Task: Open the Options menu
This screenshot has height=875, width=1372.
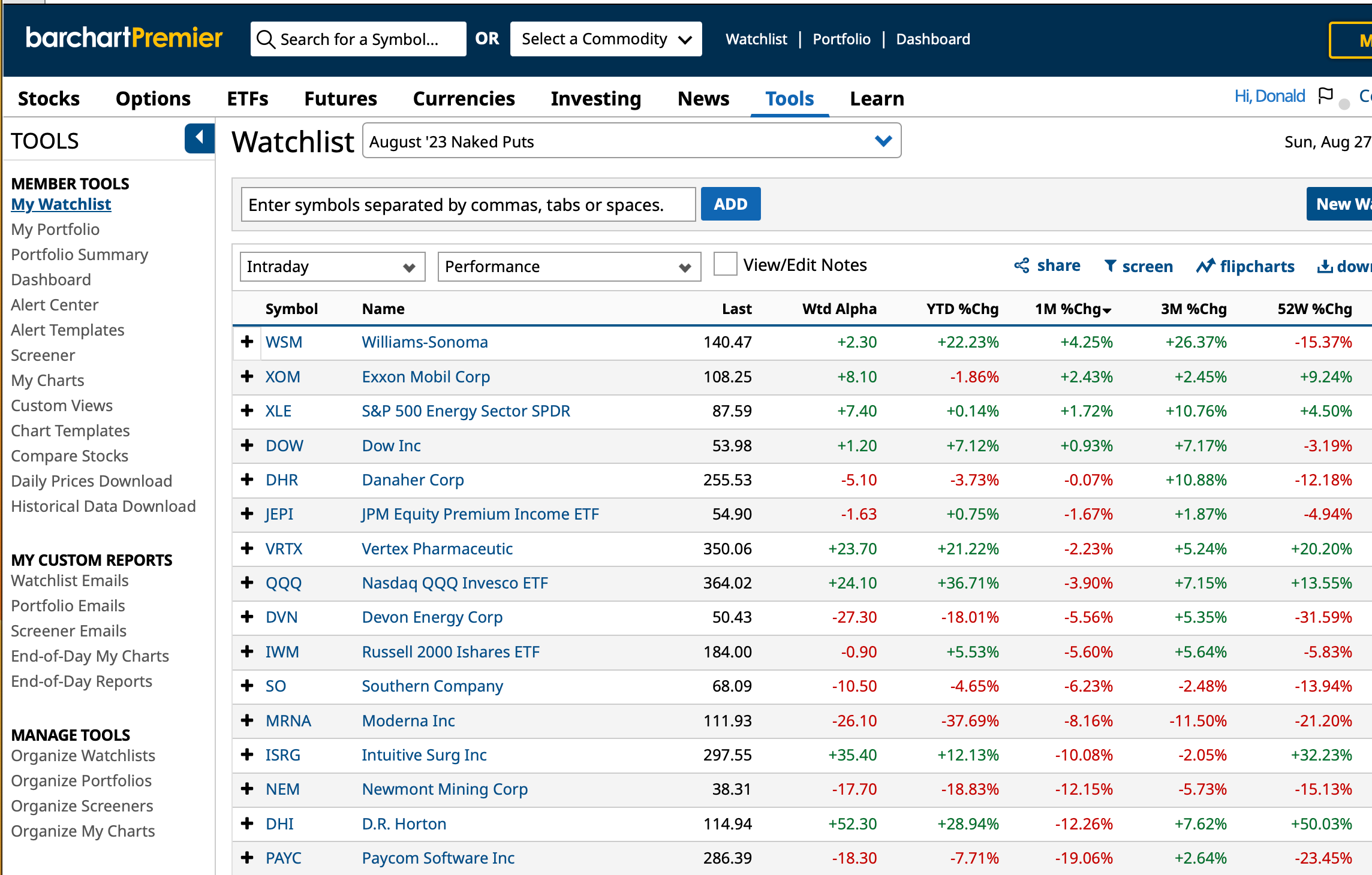Action: (153, 98)
